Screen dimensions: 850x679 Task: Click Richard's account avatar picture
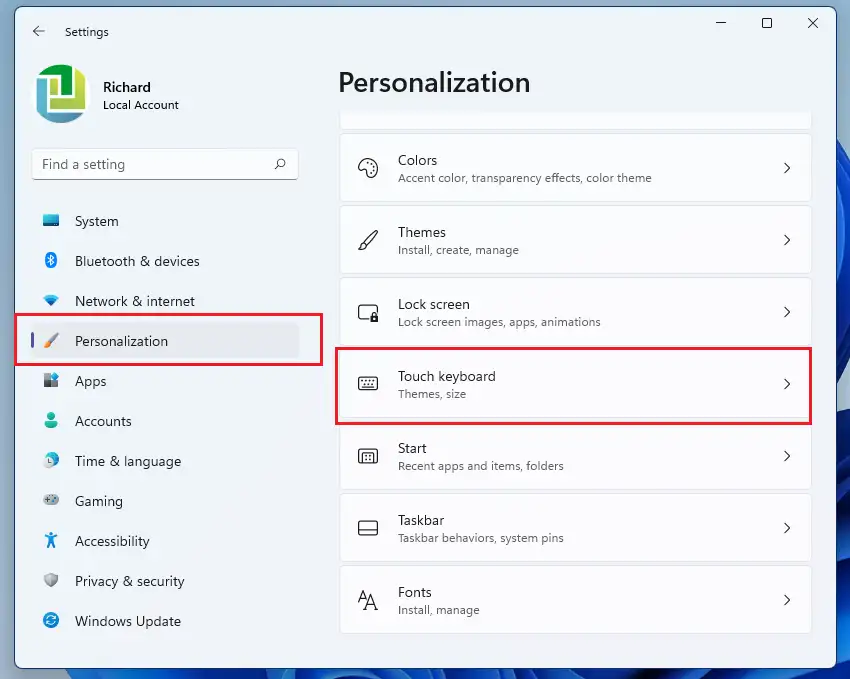pos(61,94)
